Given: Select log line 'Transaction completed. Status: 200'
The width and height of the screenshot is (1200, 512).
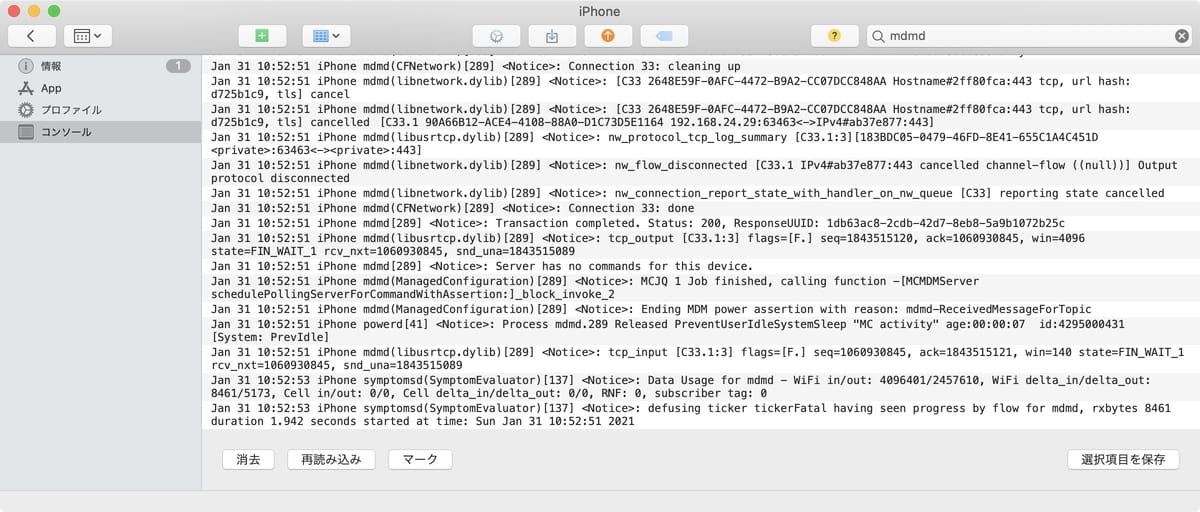Looking at the screenshot, I should point(700,222).
